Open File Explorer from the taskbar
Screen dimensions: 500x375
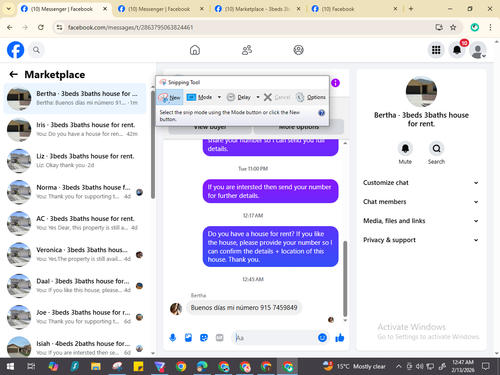point(96,366)
